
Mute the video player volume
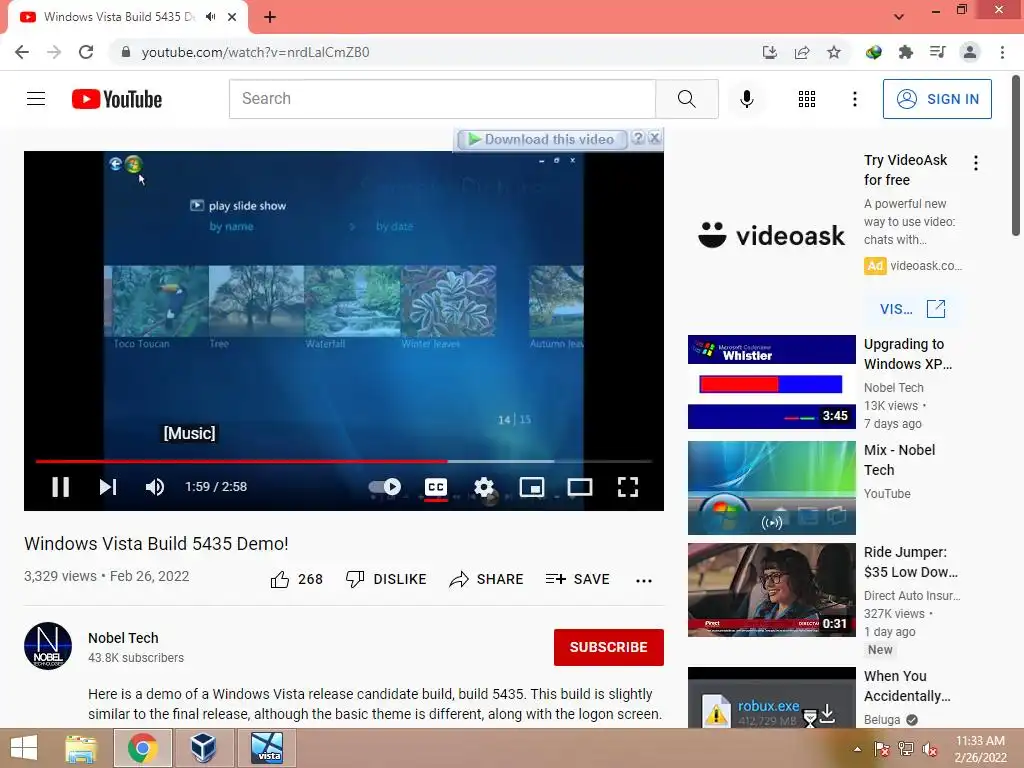(x=155, y=487)
